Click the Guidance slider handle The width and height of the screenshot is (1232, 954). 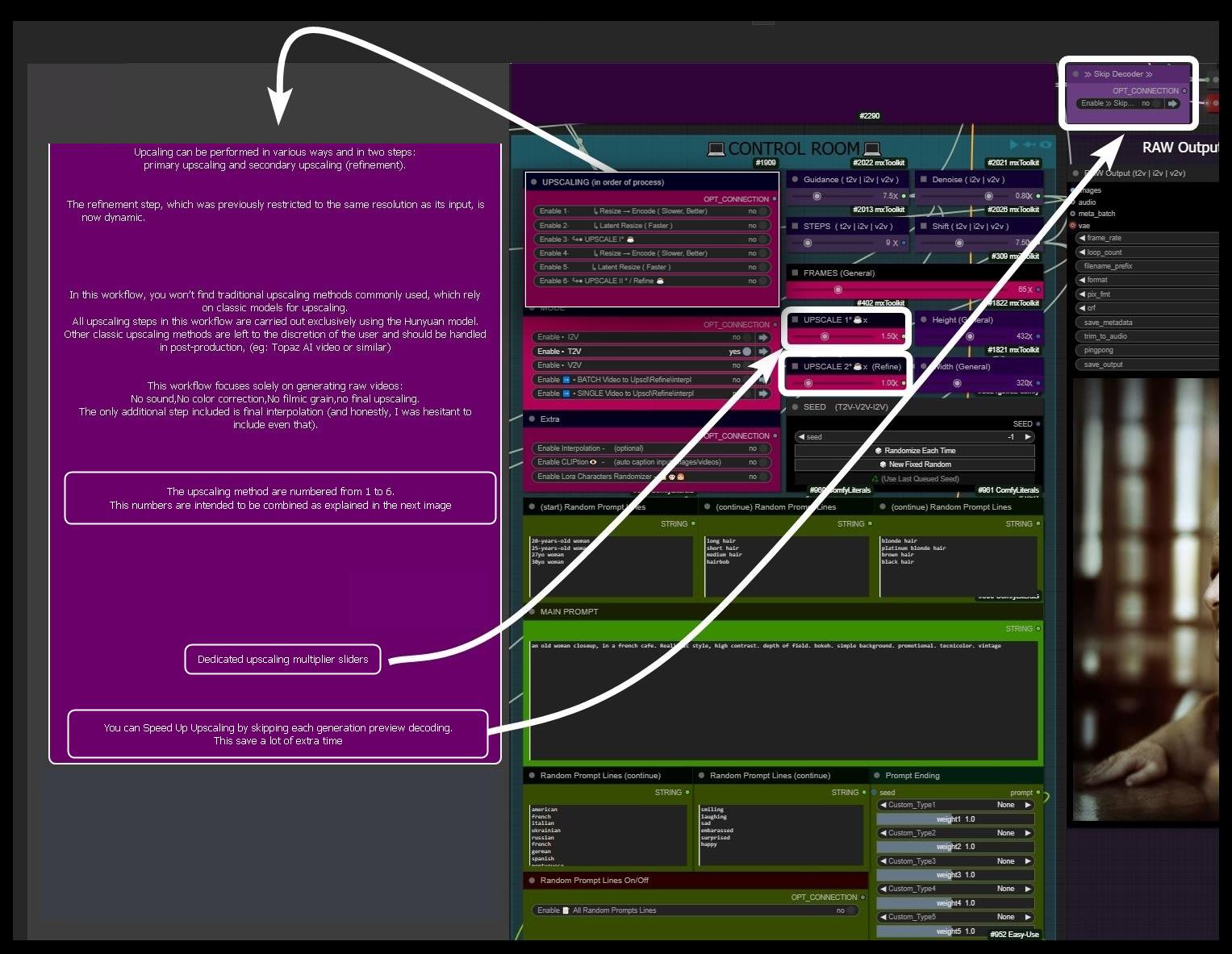[817, 196]
